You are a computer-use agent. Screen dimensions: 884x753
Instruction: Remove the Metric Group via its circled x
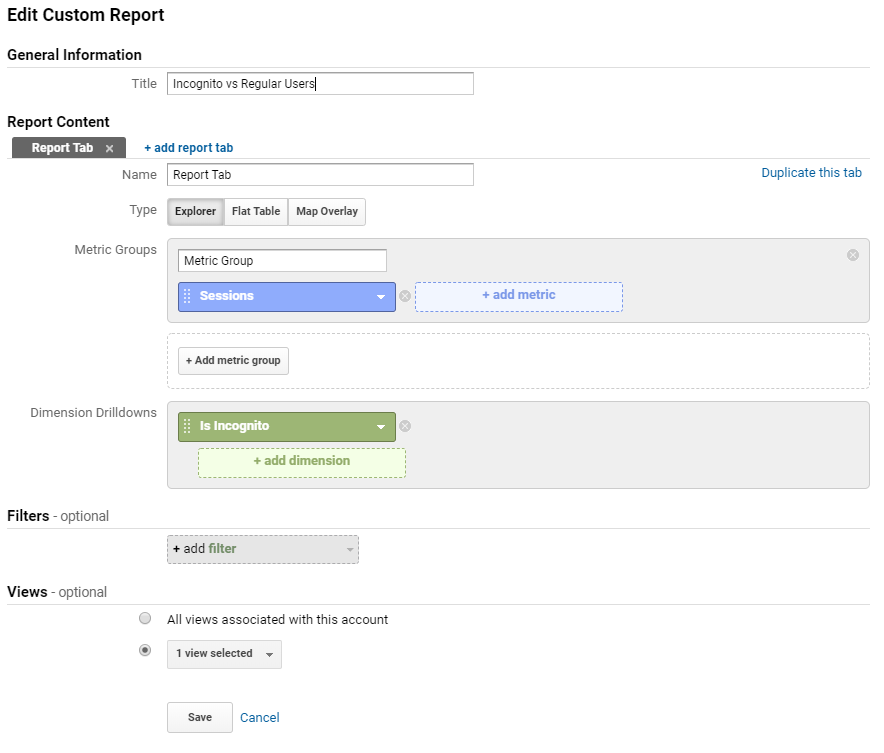[x=853, y=255]
